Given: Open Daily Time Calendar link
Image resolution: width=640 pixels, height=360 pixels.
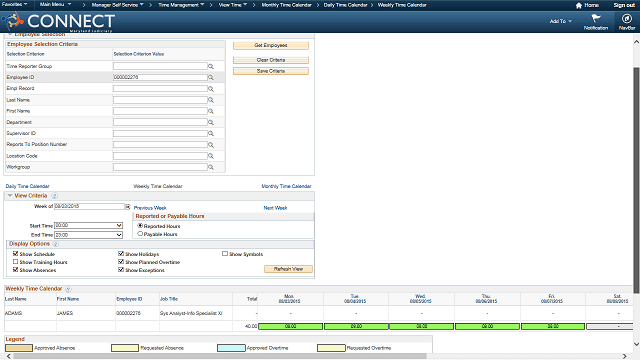Looking at the screenshot, I should [27, 186].
